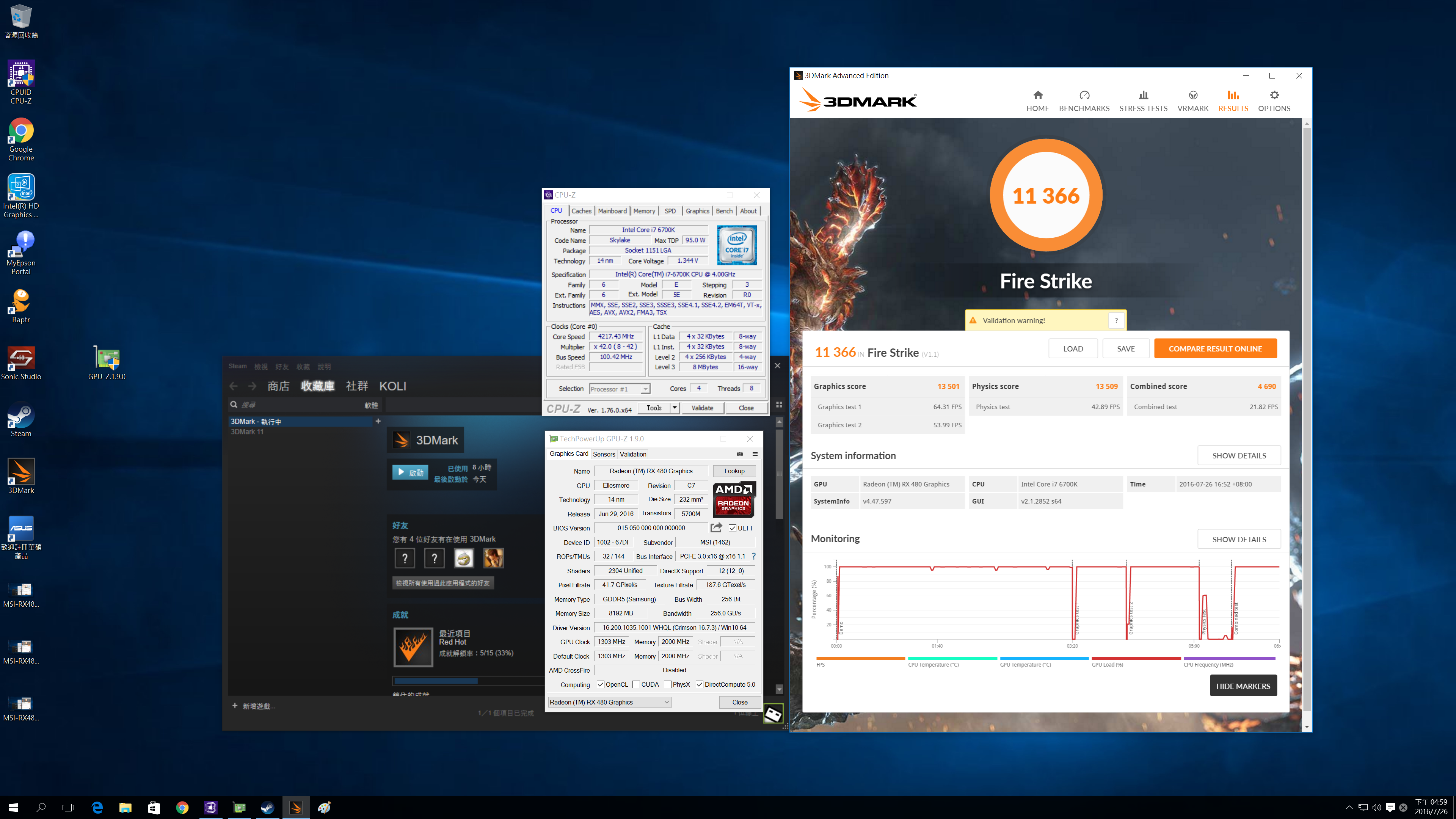Select 3DMark 11 in Steam library list
This screenshot has height=819, width=1456.
248,431
